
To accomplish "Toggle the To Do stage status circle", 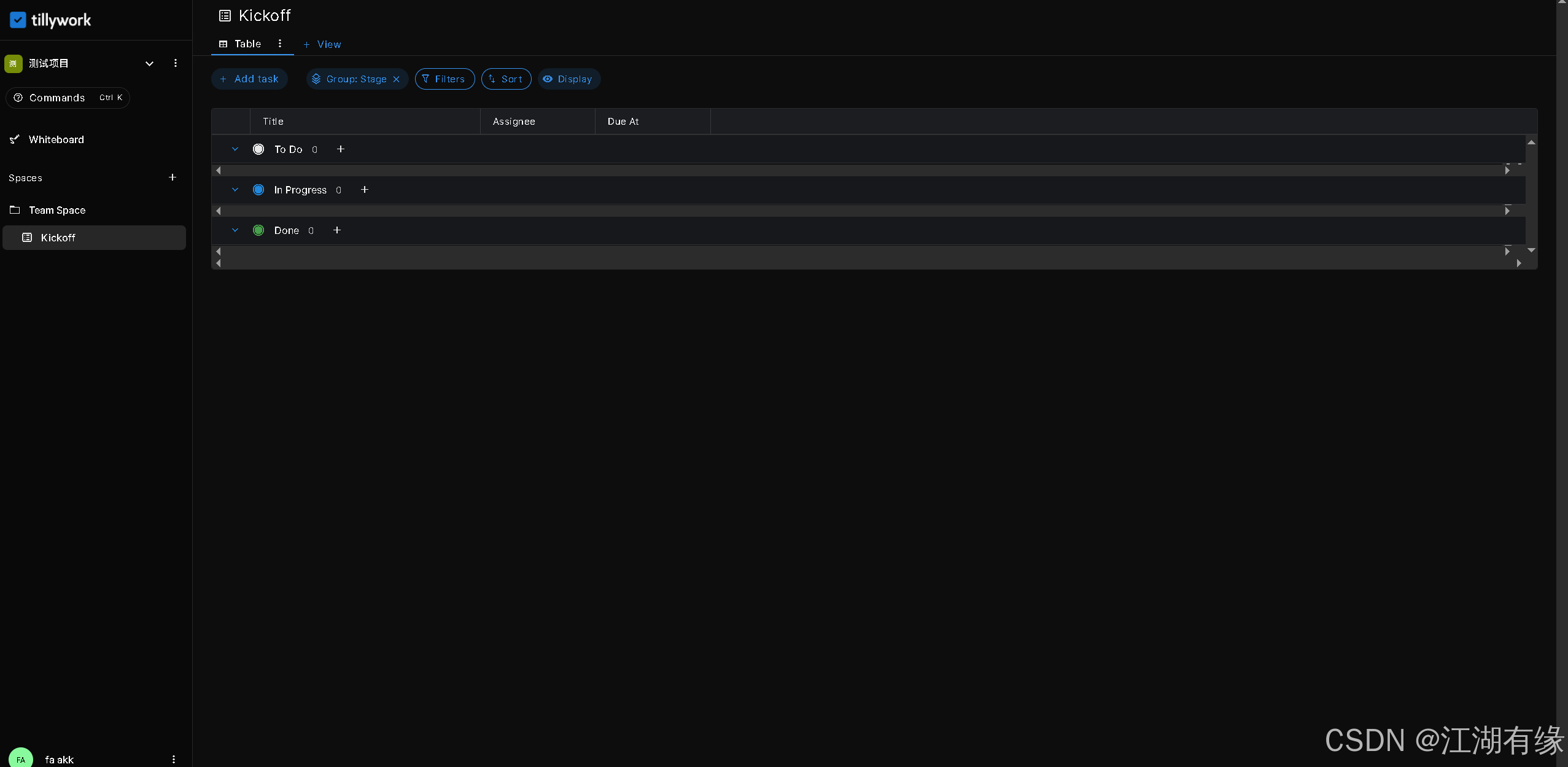I will click(x=258, y=149).
